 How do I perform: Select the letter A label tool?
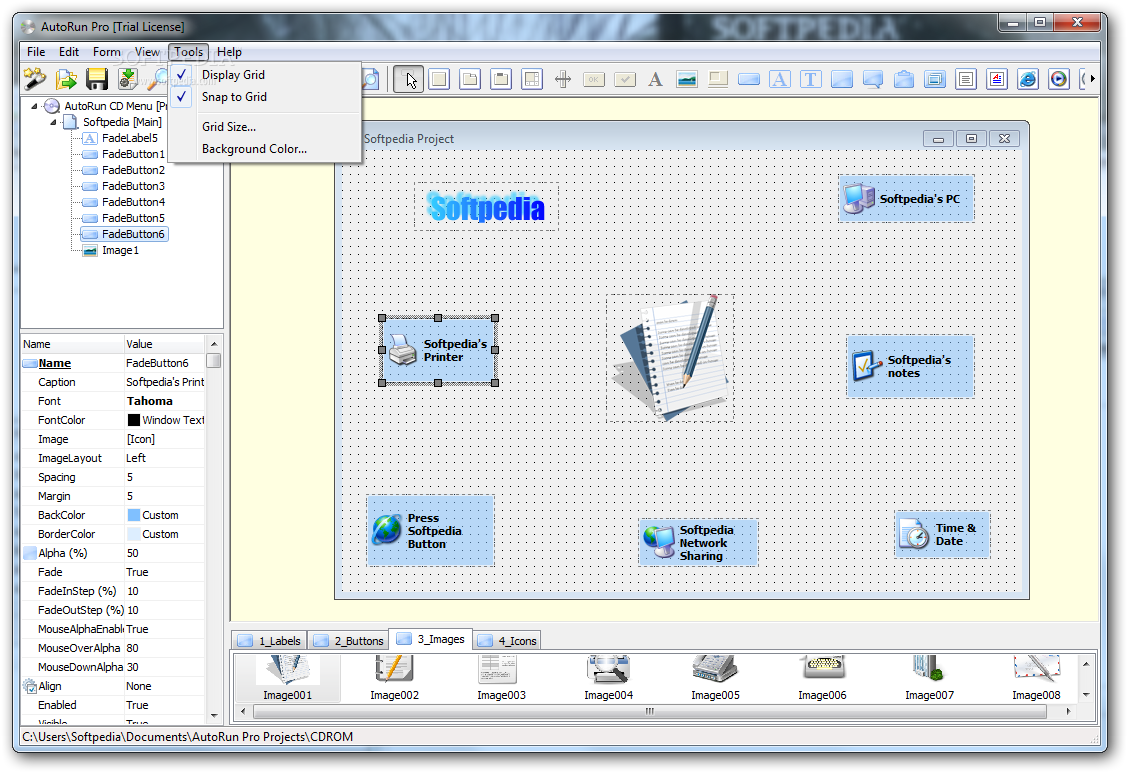tap(655, 79)
